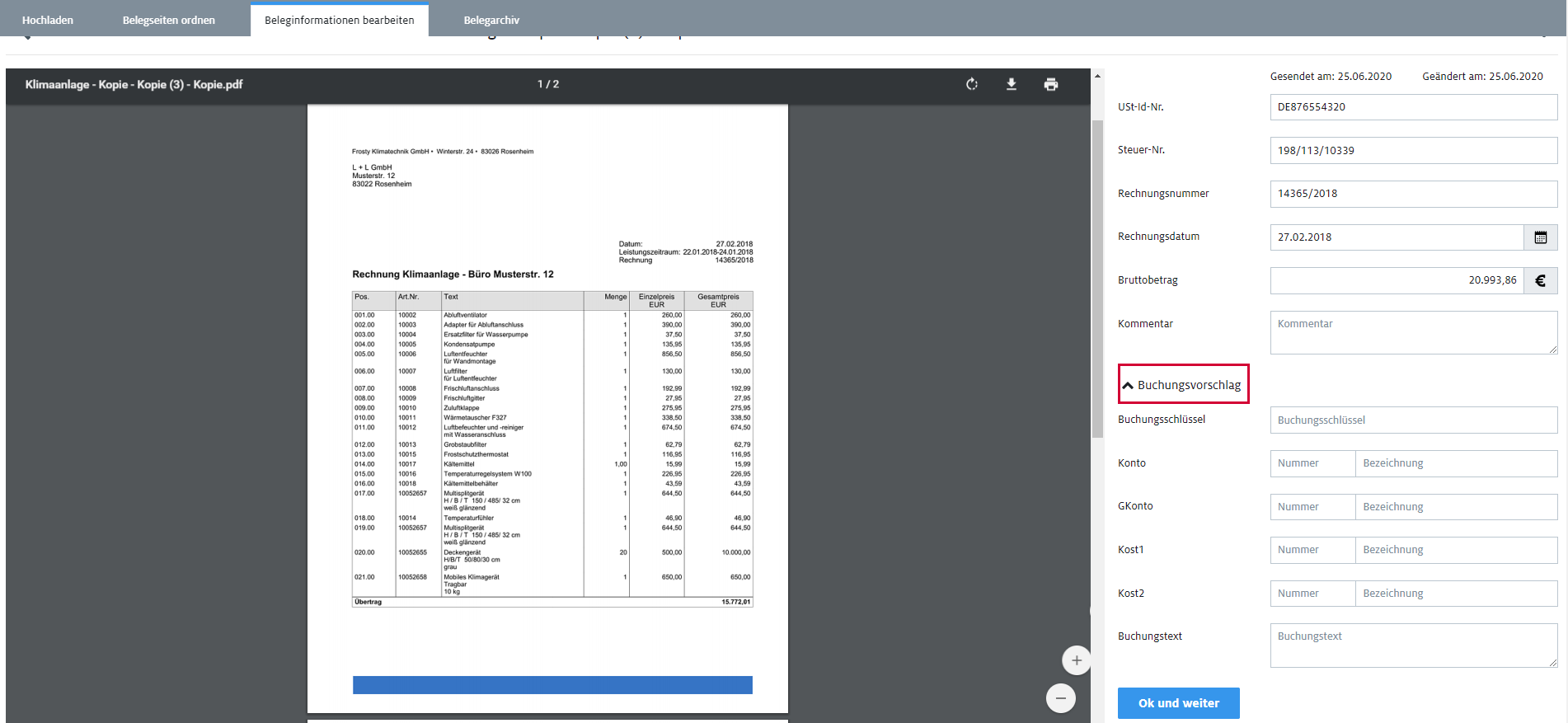Focus the USt-Id-Nr. input field

tap(1413, 107)
